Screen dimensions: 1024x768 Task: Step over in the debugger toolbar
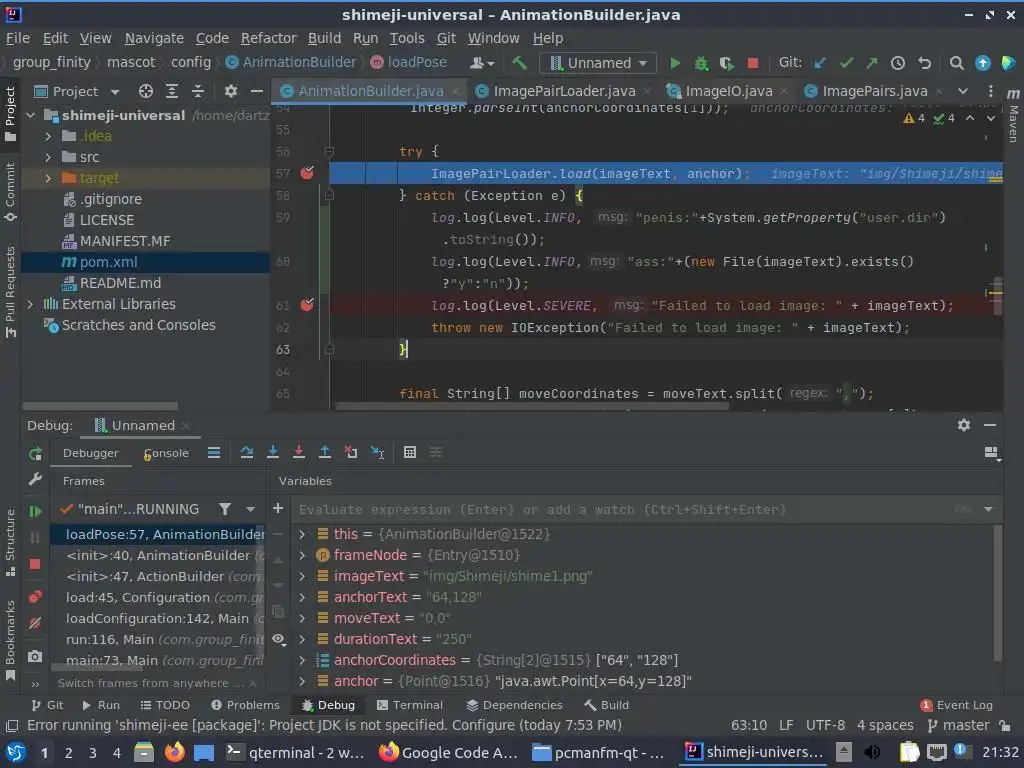[246, 453]
